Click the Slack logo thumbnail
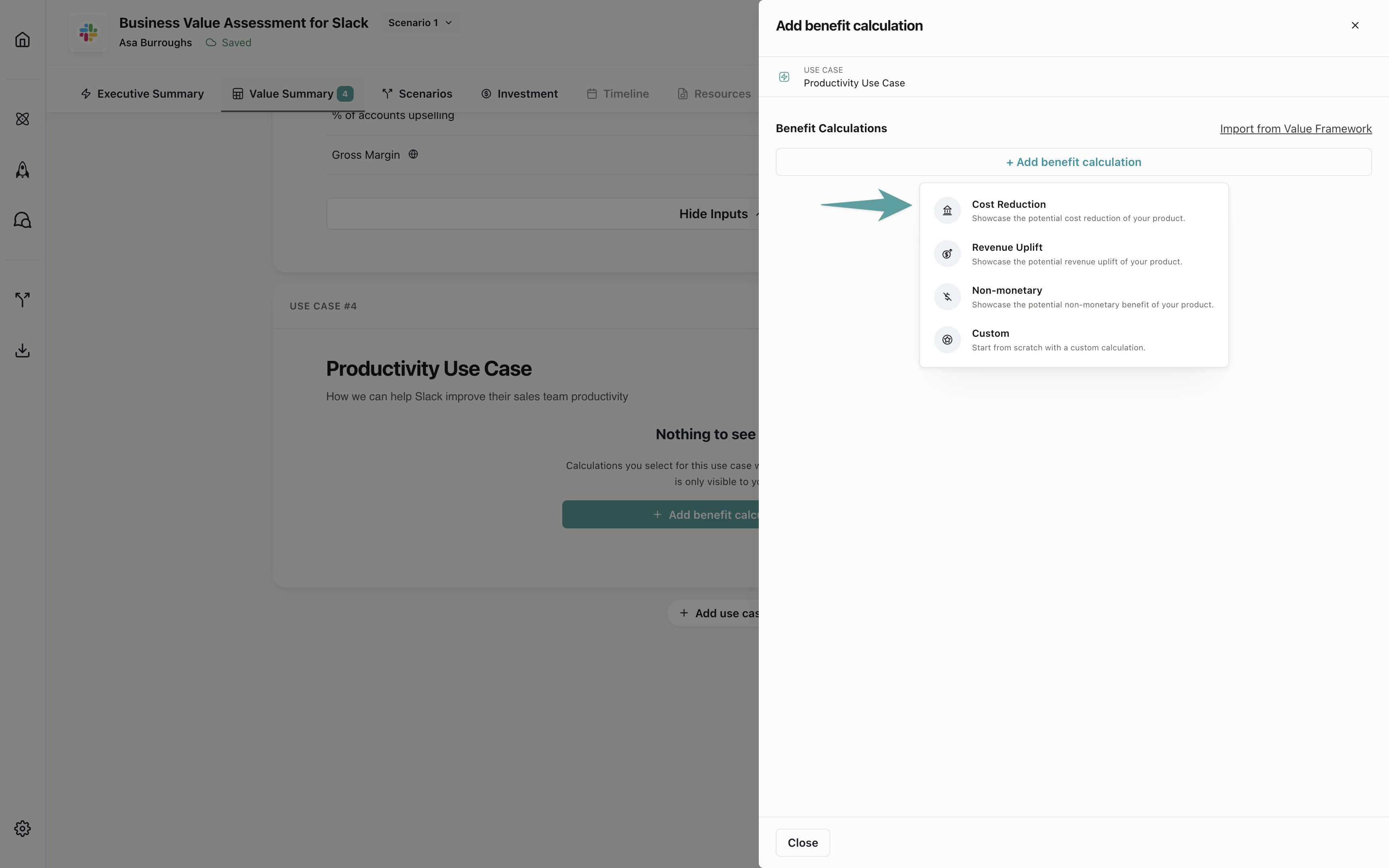Viewport: 1389px width, 868px height. point(88,33)
